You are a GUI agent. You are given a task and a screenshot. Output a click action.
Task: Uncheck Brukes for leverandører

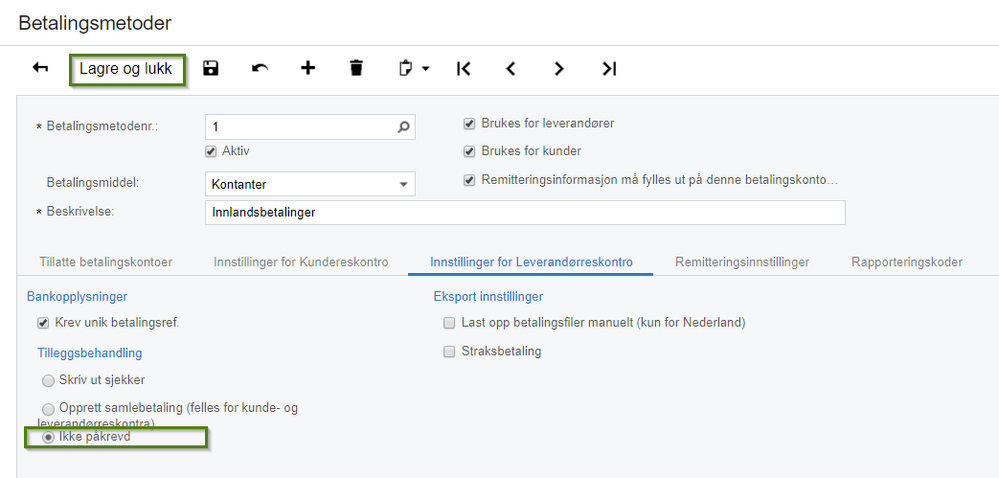pyautogui.click(x=469, y=124)
